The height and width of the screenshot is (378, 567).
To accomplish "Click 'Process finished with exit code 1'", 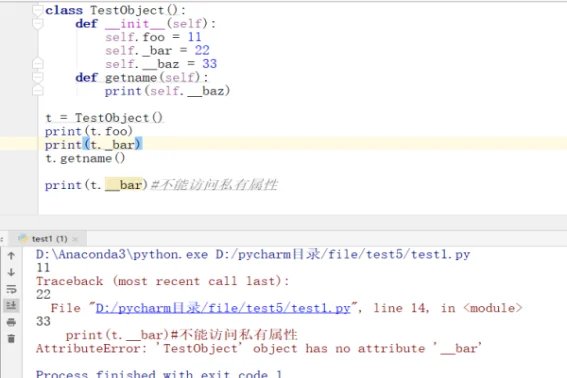I will tap(159, 373).
